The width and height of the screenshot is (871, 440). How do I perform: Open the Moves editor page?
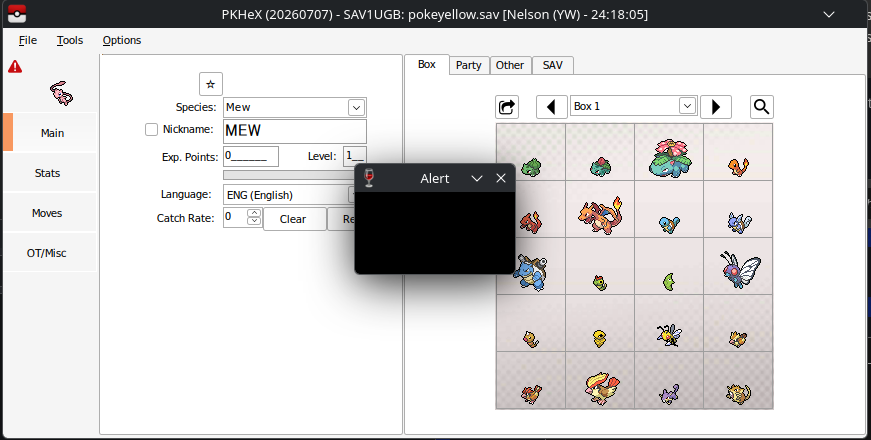(x=48, y=213)
